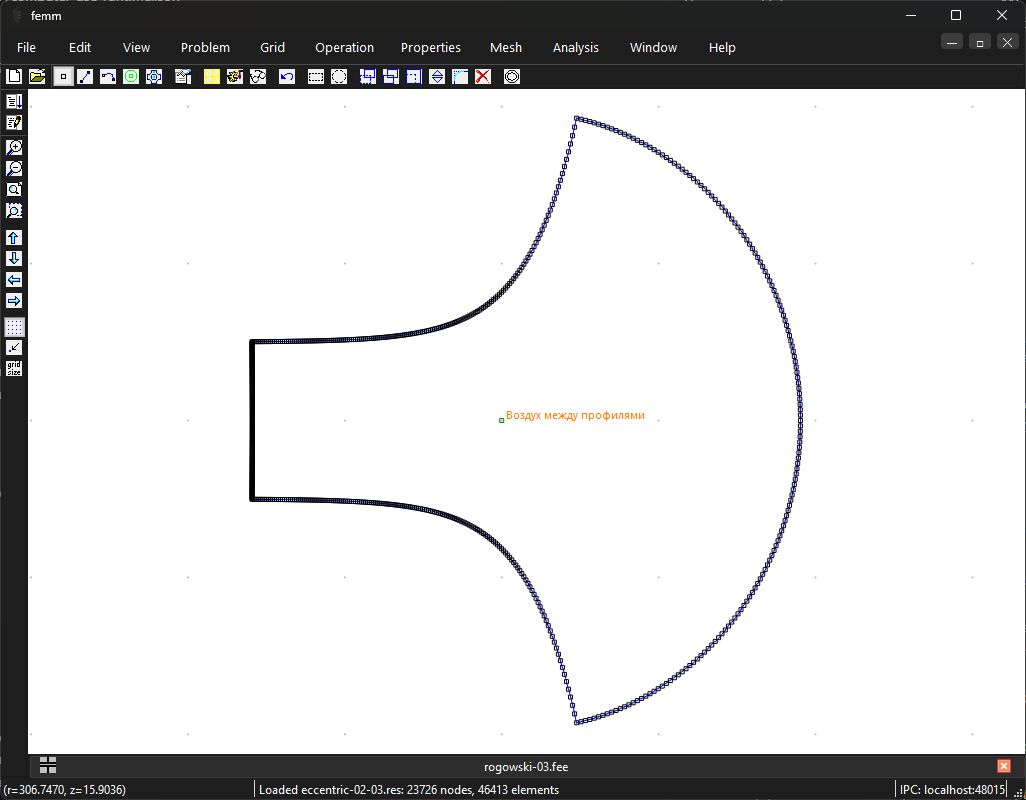Pan the view down with the arrow

click(14, 258)
